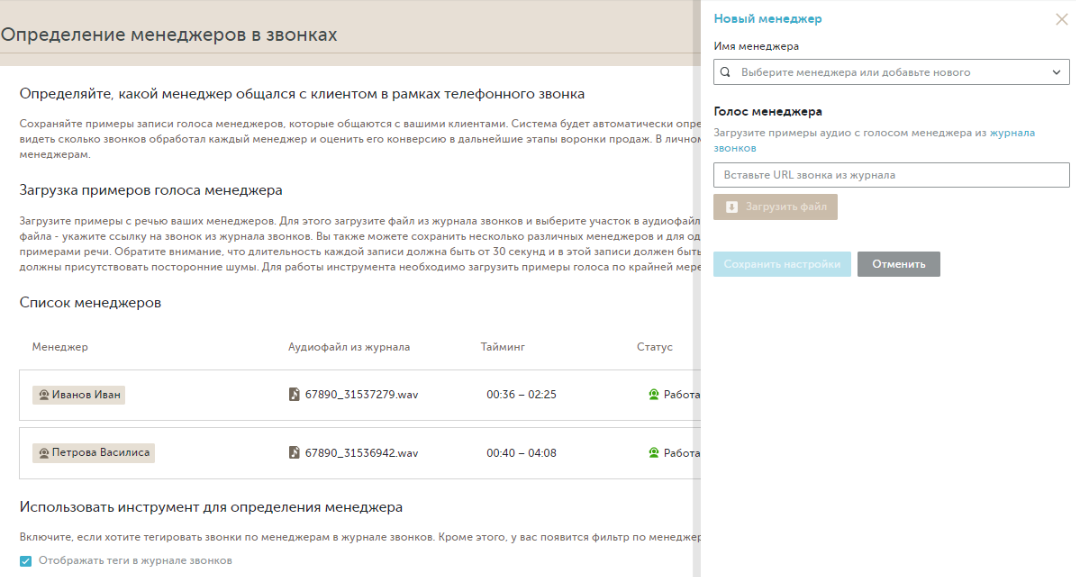The width and height of the screenshot is (1076, 577).
Task: Click the audio file icon for 67890_31536942.wav
Action: point(294,453)
